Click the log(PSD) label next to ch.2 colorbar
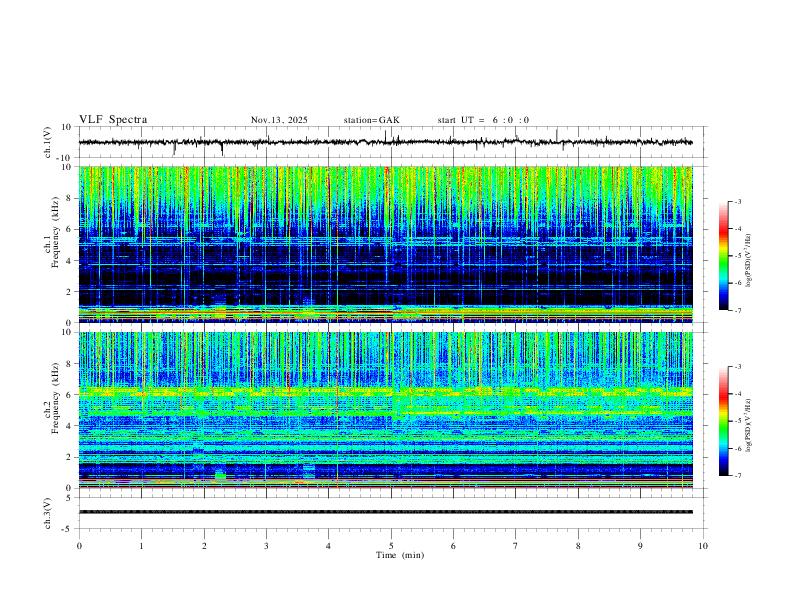The image size is (792, 612). [x=749, y=426]
